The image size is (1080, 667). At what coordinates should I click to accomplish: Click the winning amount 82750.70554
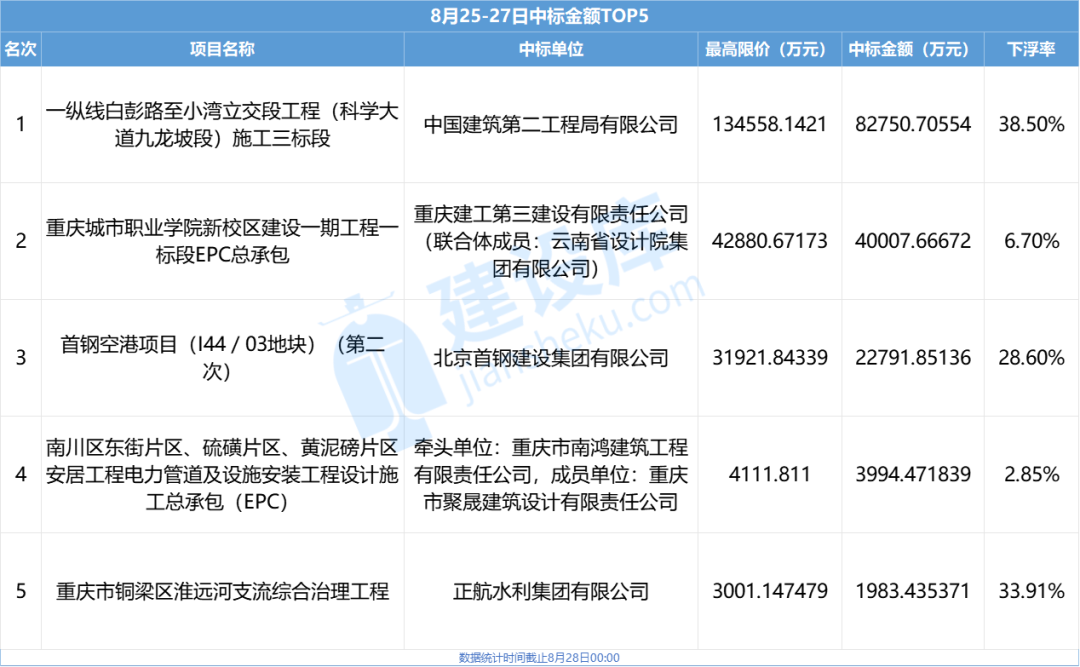click(x=913, y=125)
